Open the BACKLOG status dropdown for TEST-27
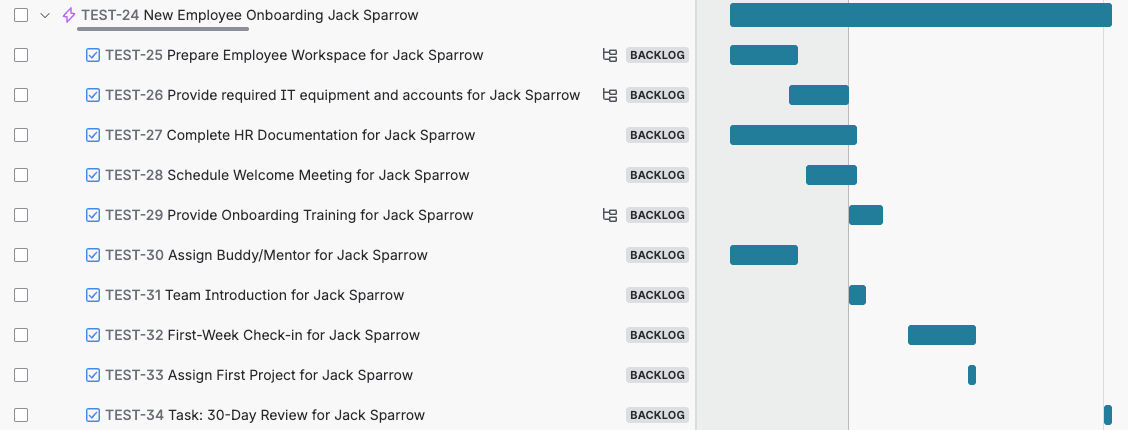This screenshot has height=430, width=1128. tap(657, 135)
